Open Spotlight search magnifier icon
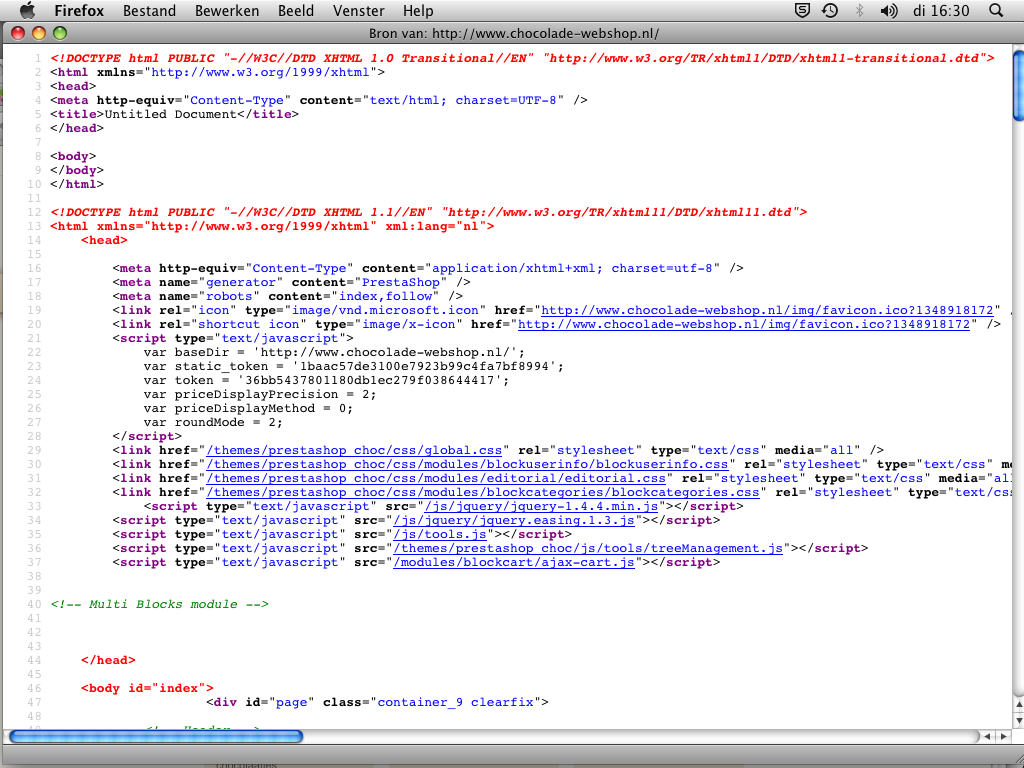Viewport: 1024px width, 768px height. [x=996, y=10]
